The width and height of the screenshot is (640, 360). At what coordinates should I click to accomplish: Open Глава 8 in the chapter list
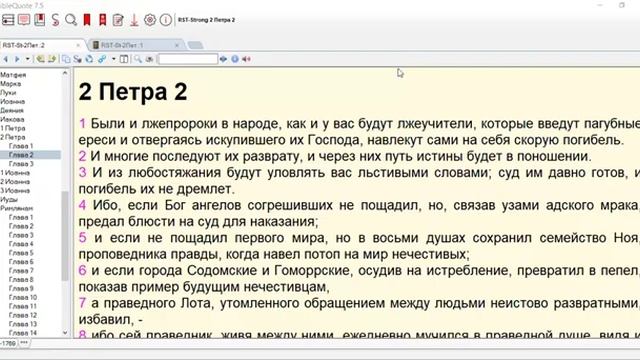pyautogui.click(x=21, y=280)
